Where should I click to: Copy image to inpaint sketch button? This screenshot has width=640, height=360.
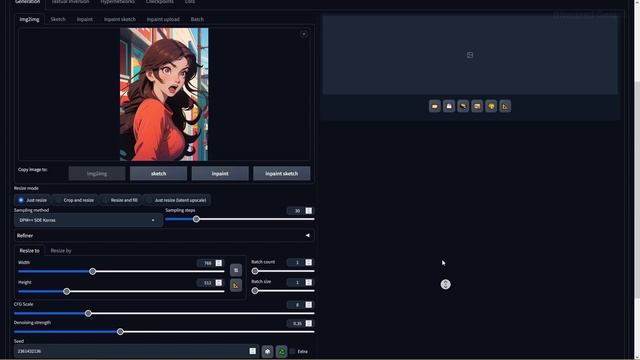282,173
